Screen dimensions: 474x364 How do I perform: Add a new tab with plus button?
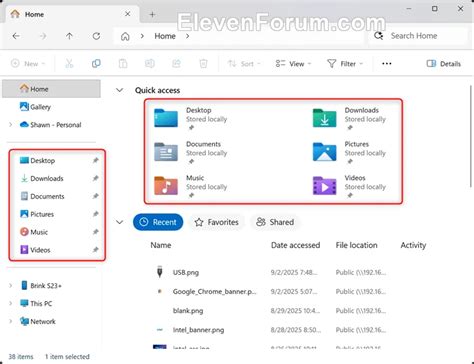tap(152, 14)
